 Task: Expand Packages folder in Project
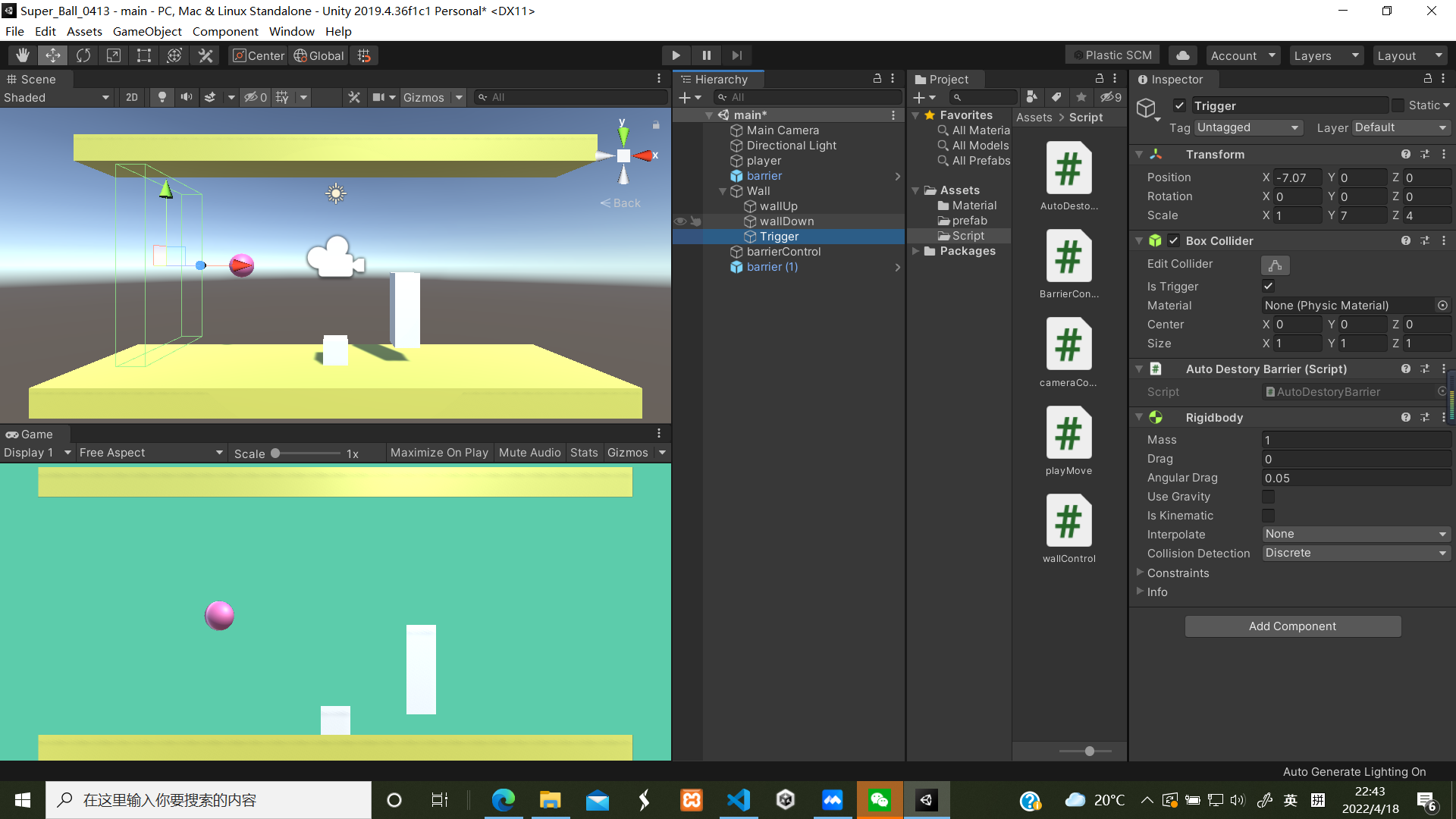(x=916, y=251)
